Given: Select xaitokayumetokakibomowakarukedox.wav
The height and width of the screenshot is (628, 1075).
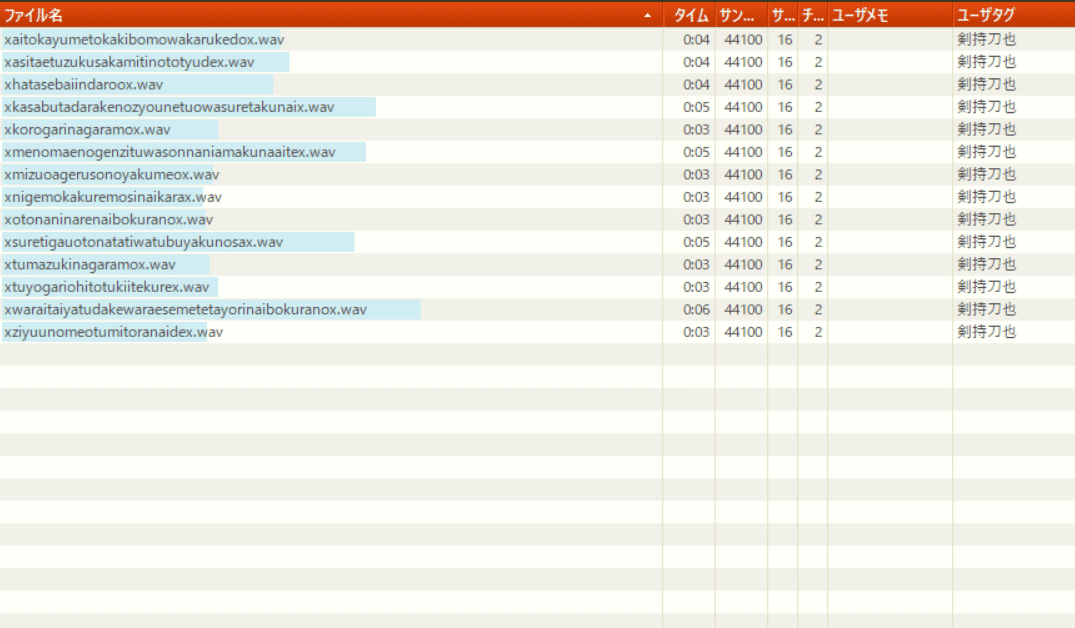Looking at the screenshot, I should (144, 40).
